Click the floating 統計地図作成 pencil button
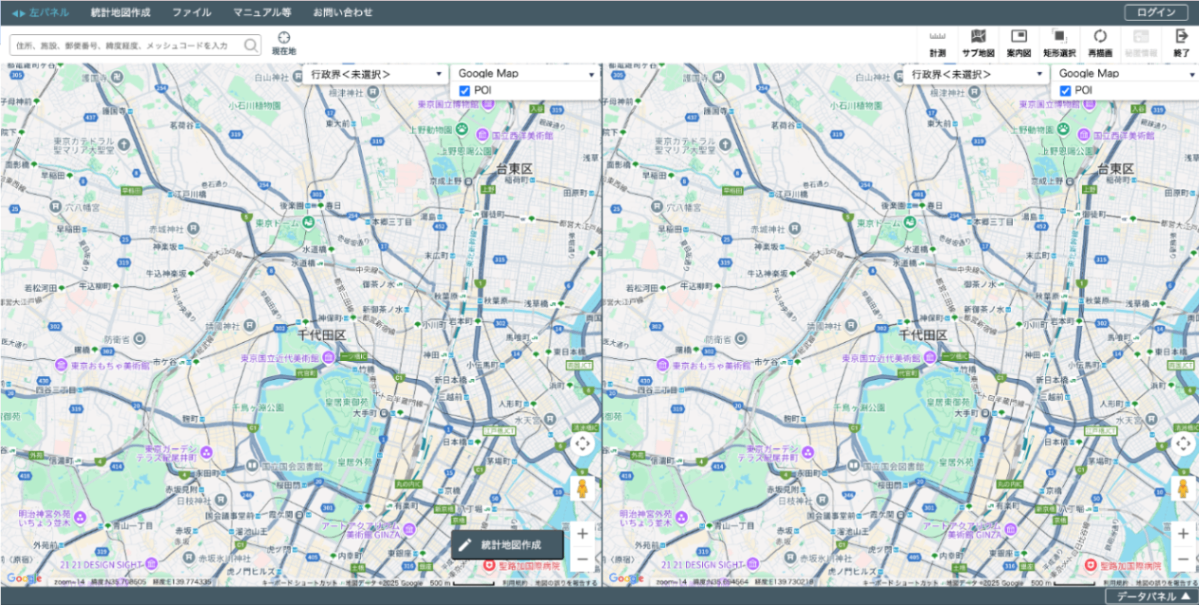Image resolution: width=1199 pixels, height=605 pixels. (x=507, y=545)
